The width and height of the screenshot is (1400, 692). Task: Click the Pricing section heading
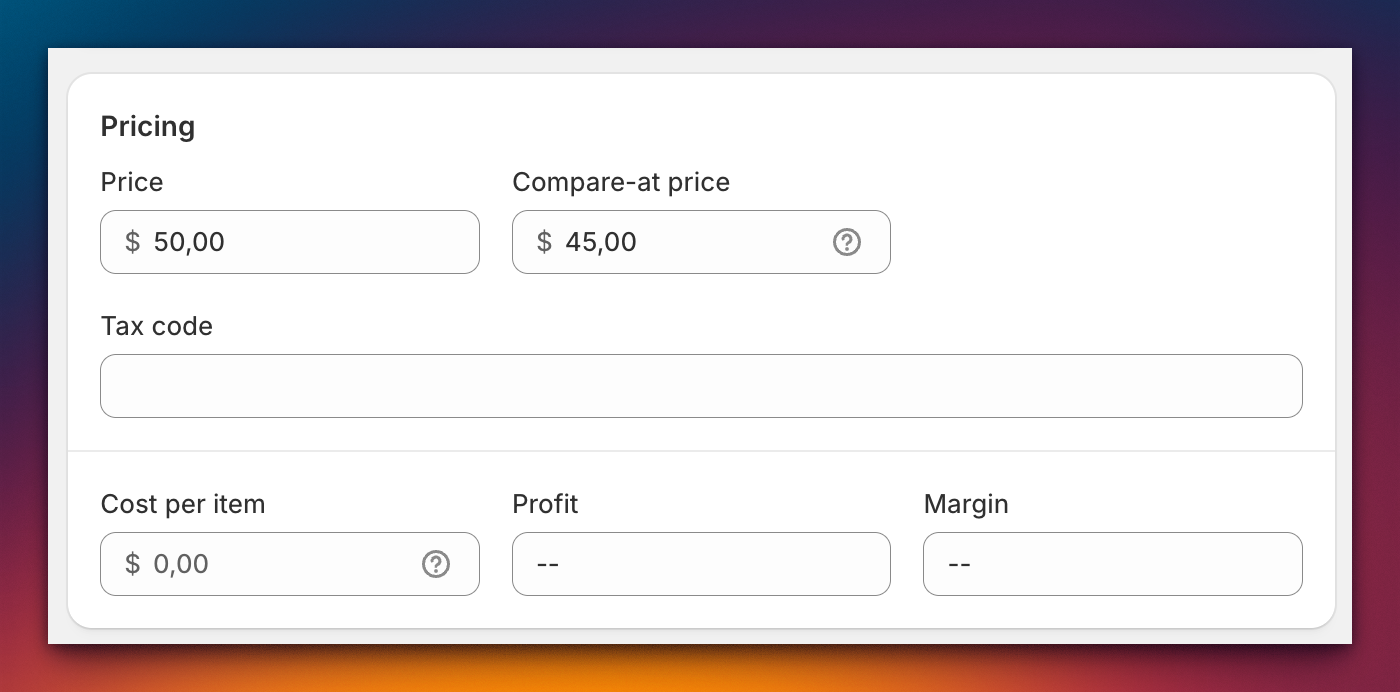(x=147, y=126)
